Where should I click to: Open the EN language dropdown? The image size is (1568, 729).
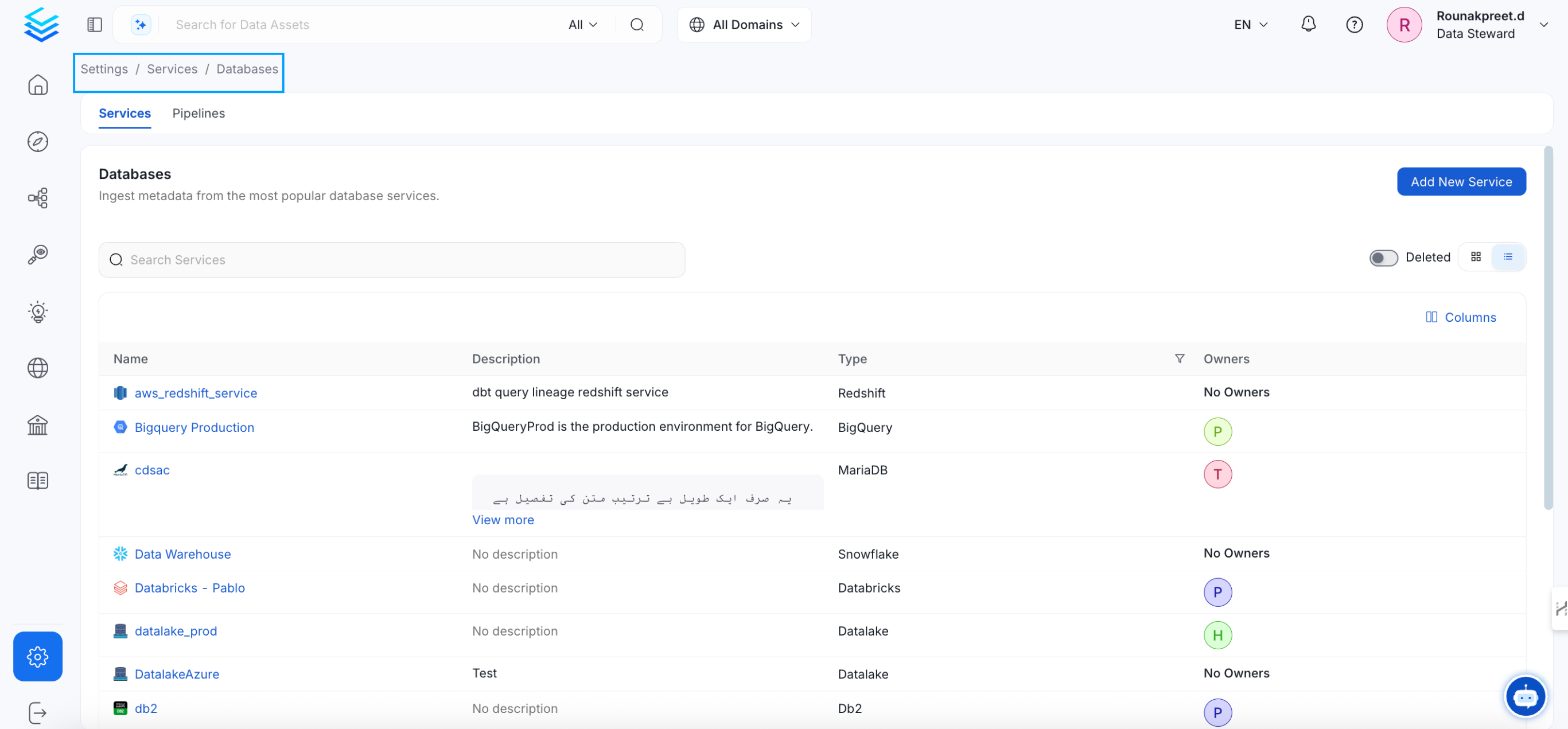(1250, 24)
